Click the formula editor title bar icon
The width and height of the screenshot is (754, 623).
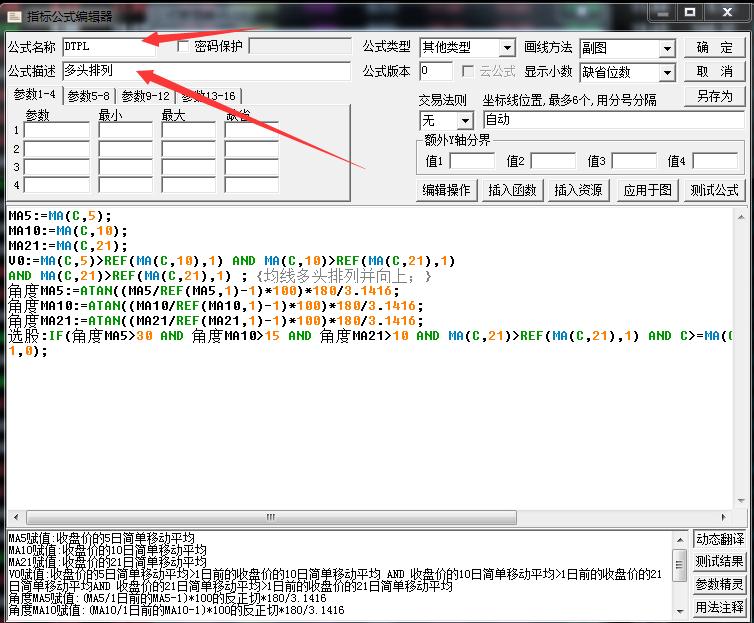12,15
